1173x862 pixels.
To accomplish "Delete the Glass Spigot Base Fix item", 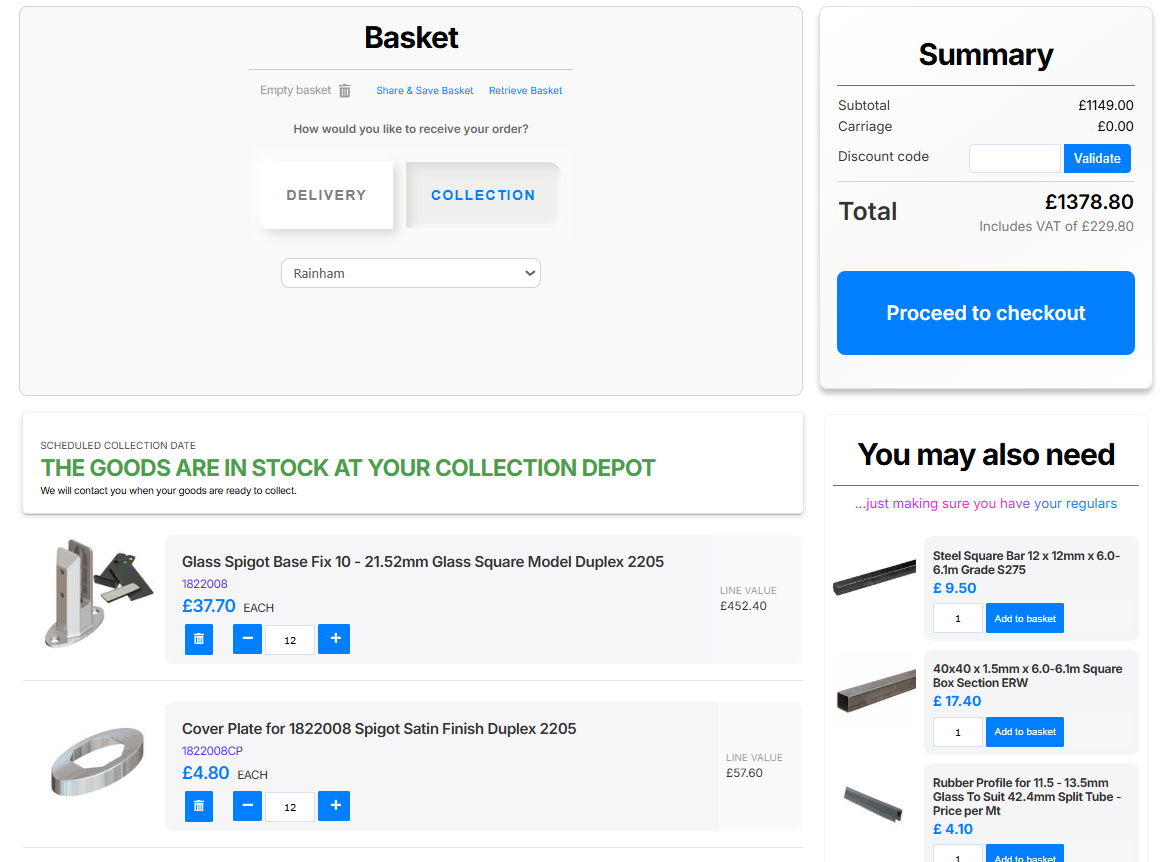I will point(199,639).
